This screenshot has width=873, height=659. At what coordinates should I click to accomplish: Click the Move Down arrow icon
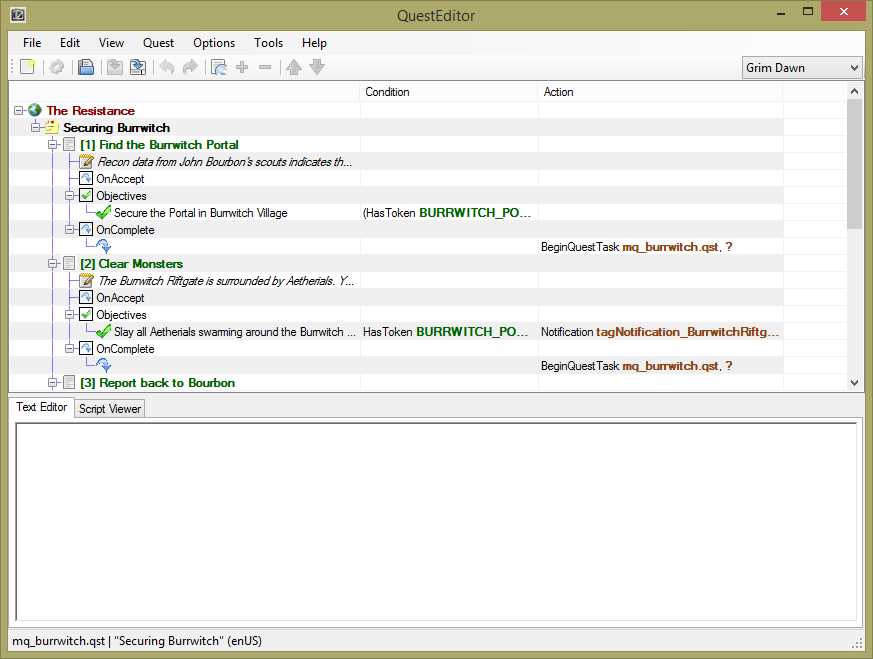pos(317,68)
